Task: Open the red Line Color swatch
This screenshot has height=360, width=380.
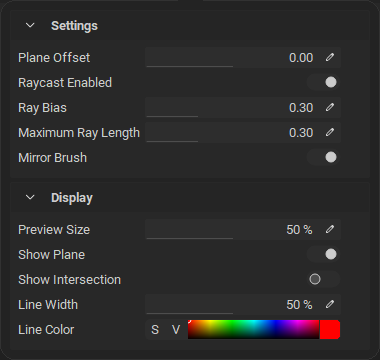Action: click(x=330, y=329)
